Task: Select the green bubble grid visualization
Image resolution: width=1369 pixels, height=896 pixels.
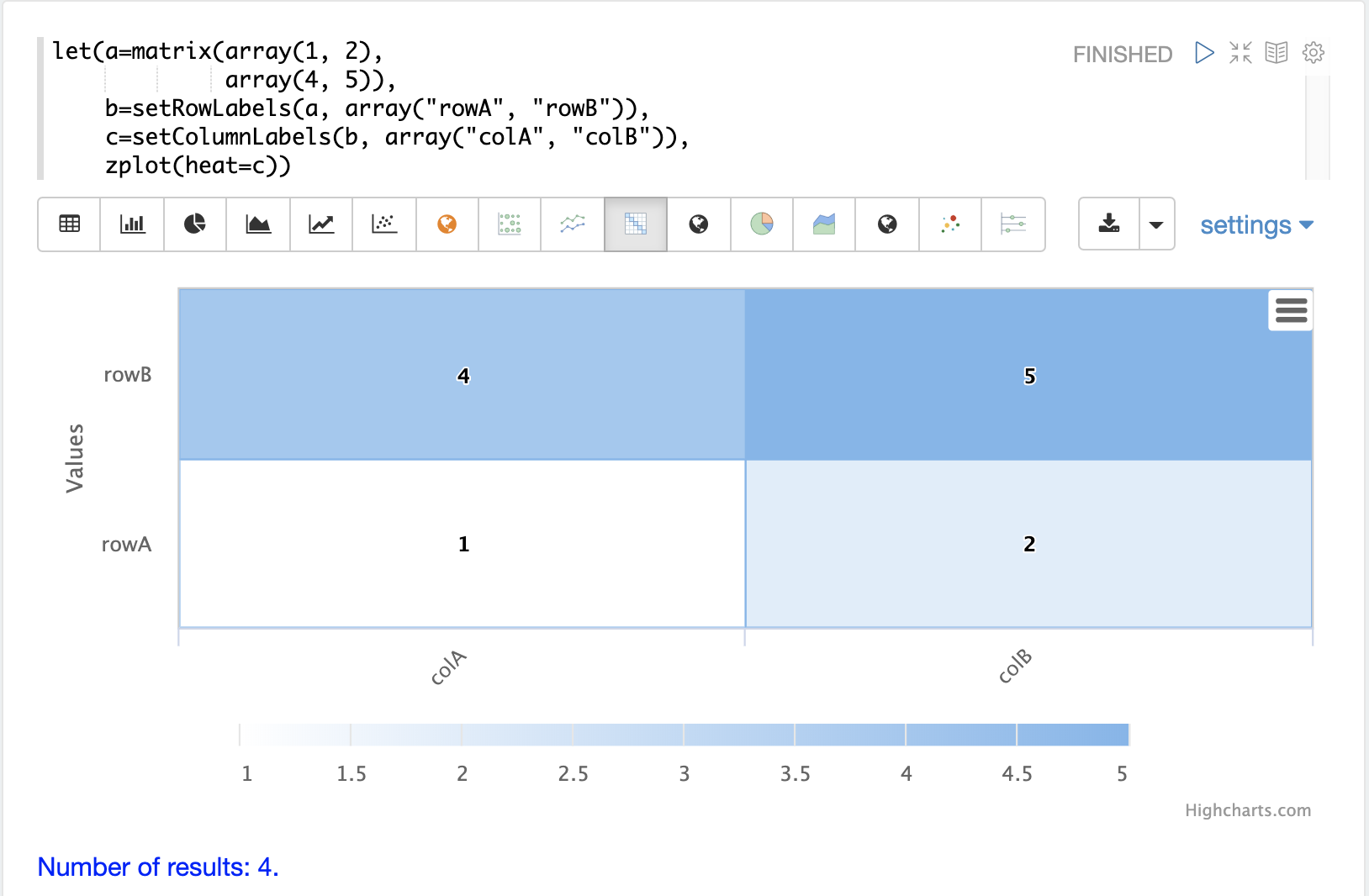Action: [x=510, y=224]
